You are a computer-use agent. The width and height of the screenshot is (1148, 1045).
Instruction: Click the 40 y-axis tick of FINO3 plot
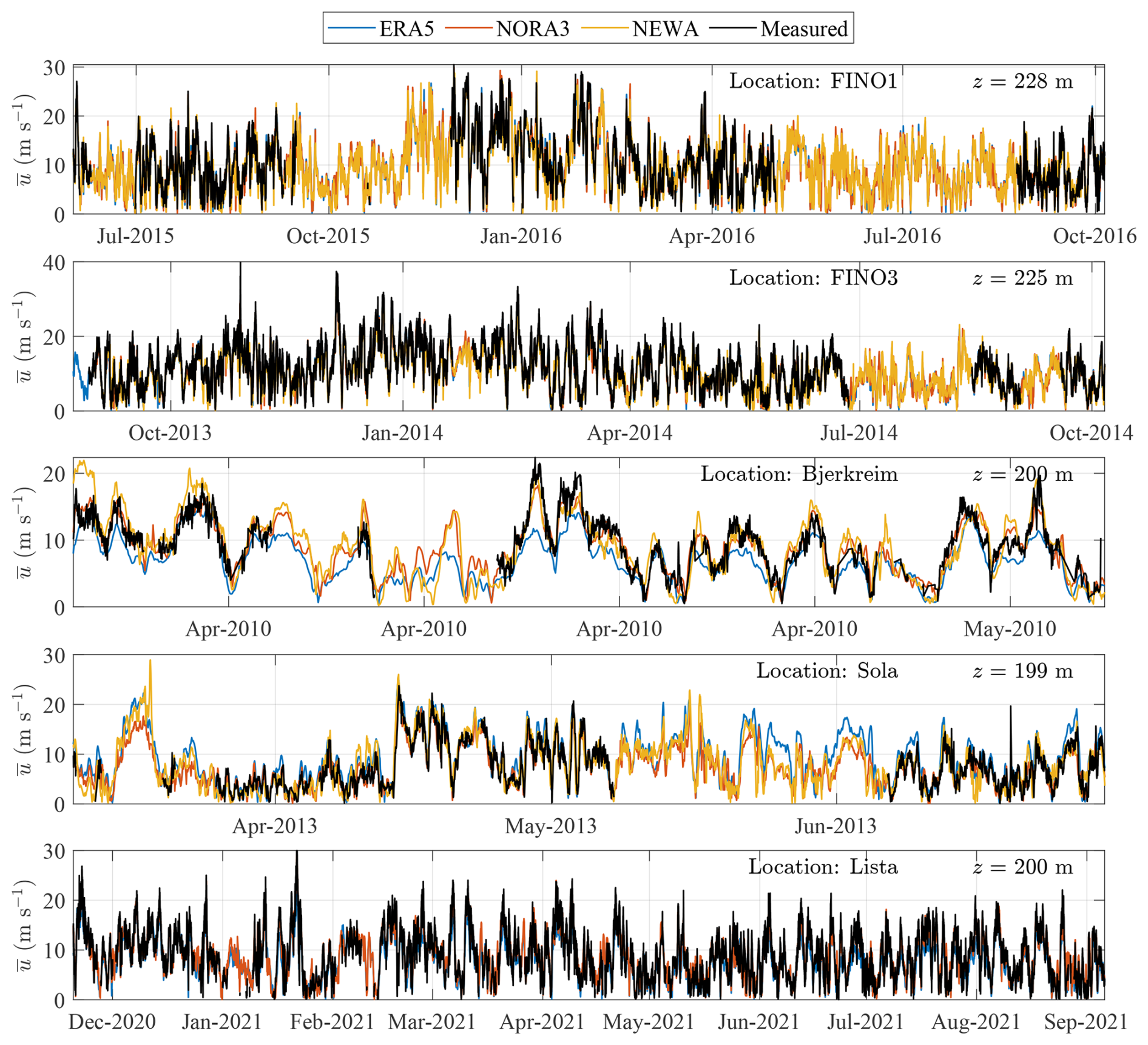click(54, 263)
